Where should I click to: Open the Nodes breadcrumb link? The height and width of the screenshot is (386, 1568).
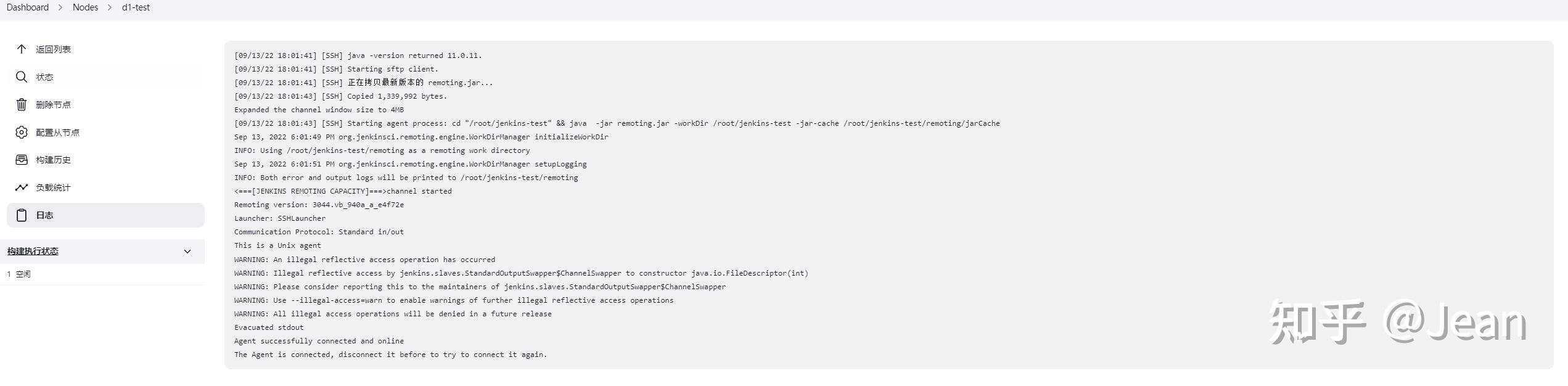point(85,7)
